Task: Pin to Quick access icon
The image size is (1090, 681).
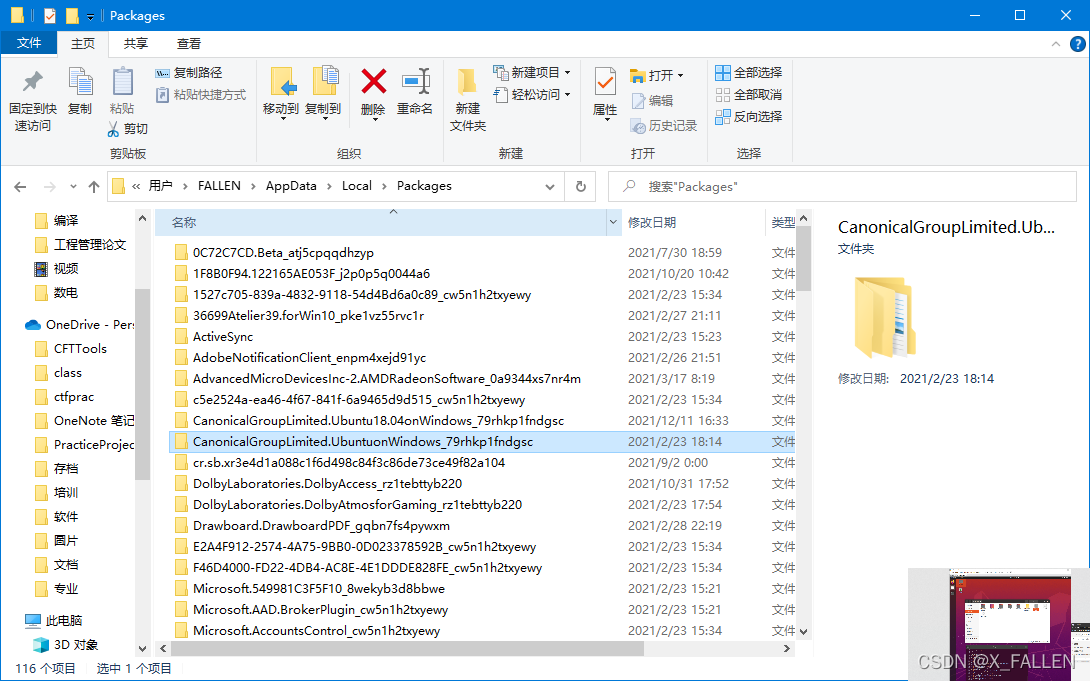Action: [32, 82]
